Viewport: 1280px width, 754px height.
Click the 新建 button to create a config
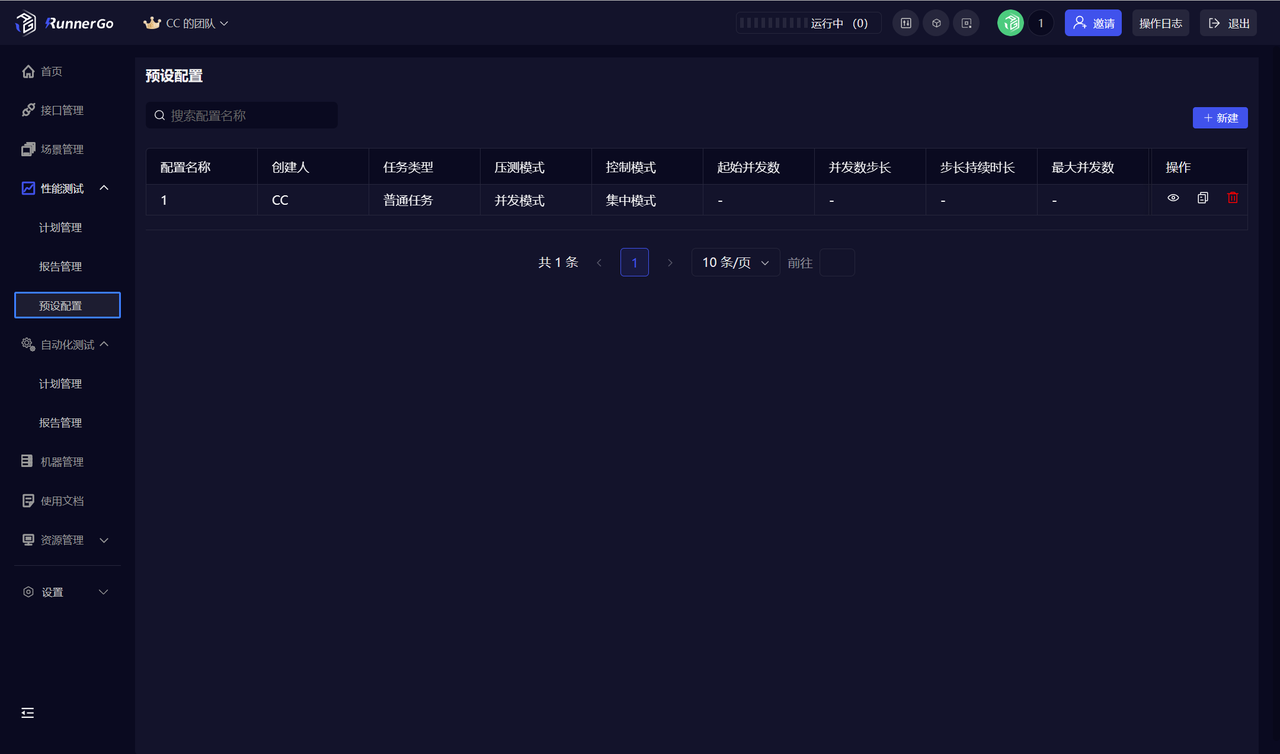click(1220, 117)
